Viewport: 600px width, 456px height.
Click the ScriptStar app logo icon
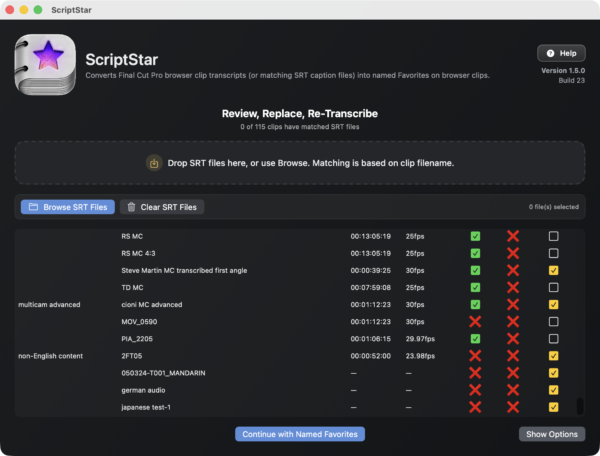45,64
